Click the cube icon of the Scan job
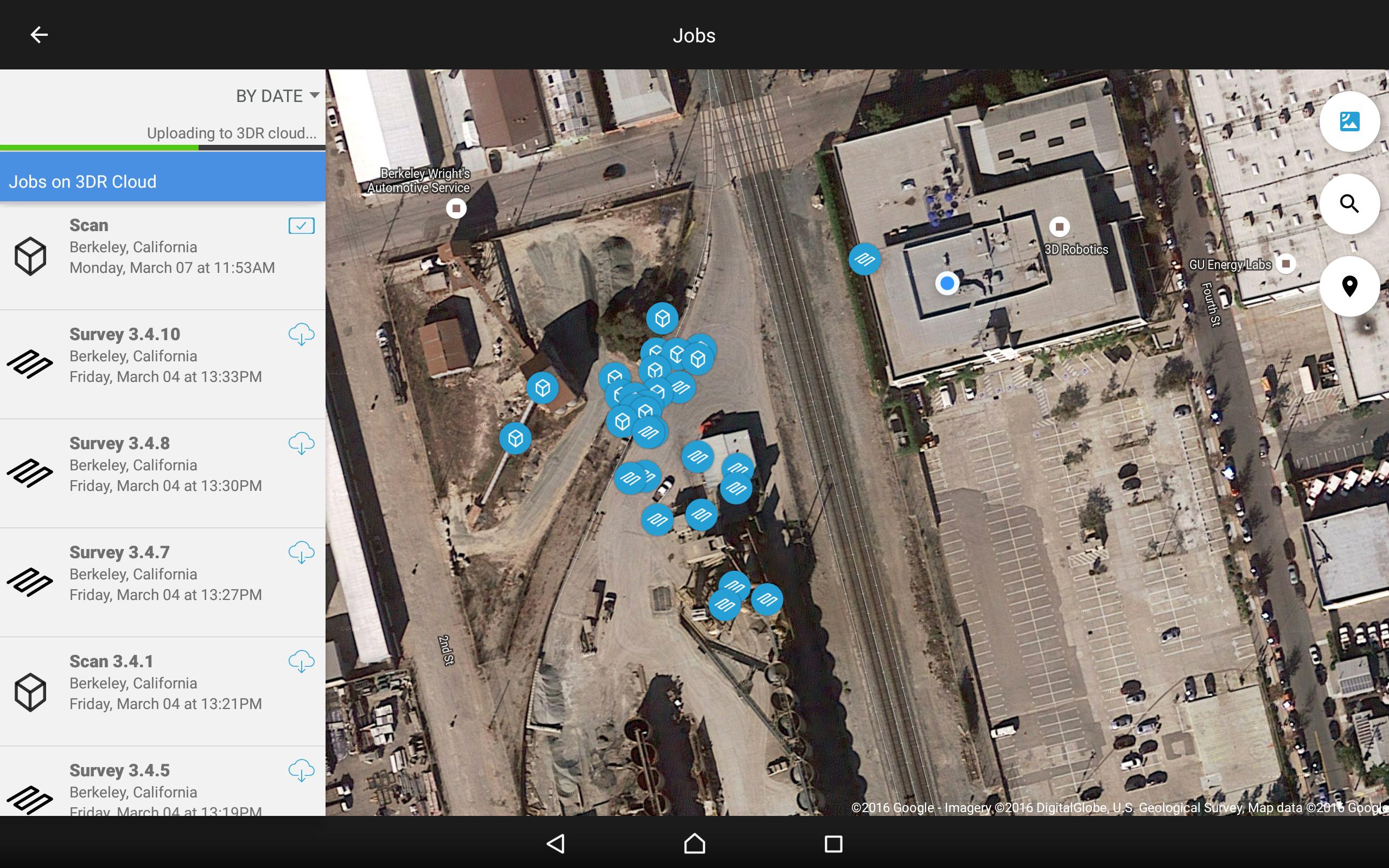The image size is (1389, 868). click(x=30, y=256)
